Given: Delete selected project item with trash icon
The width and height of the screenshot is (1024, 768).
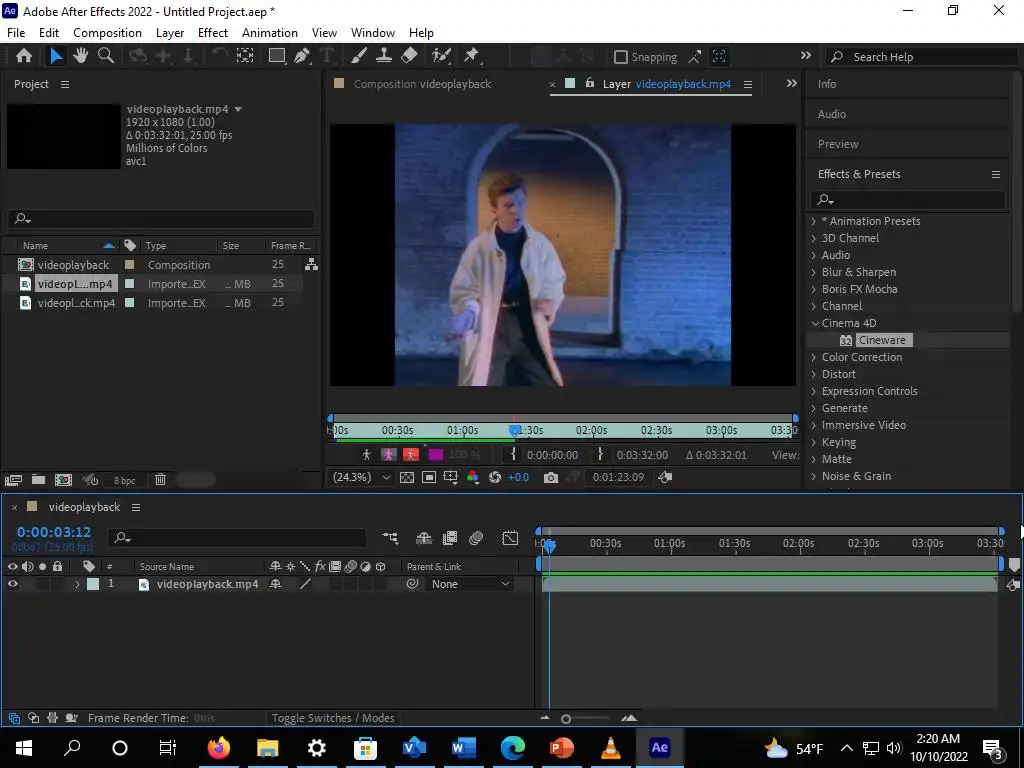Looking at the screenshot, I should pos(161,480).
